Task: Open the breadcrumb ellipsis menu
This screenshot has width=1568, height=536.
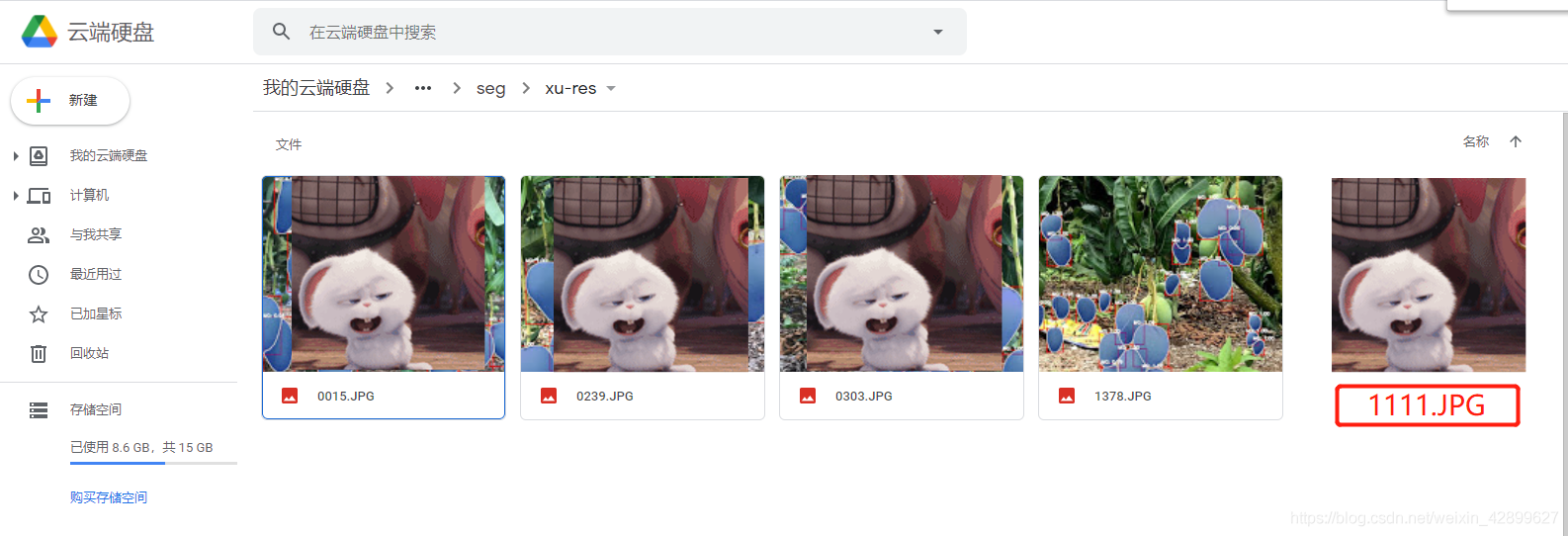Action: point(423,88)
